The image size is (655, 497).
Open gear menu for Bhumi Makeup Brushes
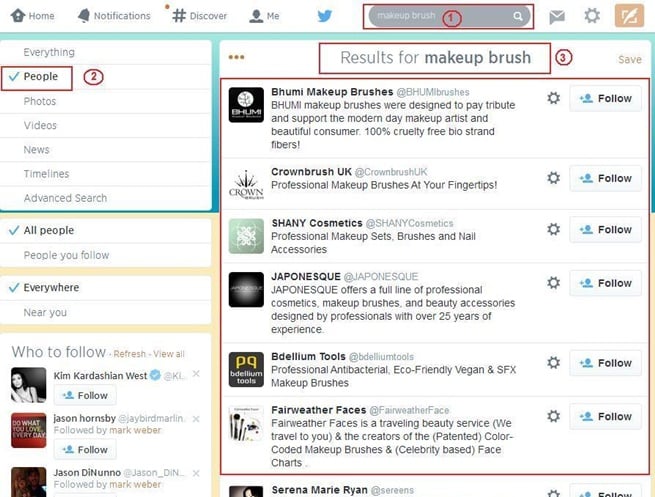(x=553, y=98)
